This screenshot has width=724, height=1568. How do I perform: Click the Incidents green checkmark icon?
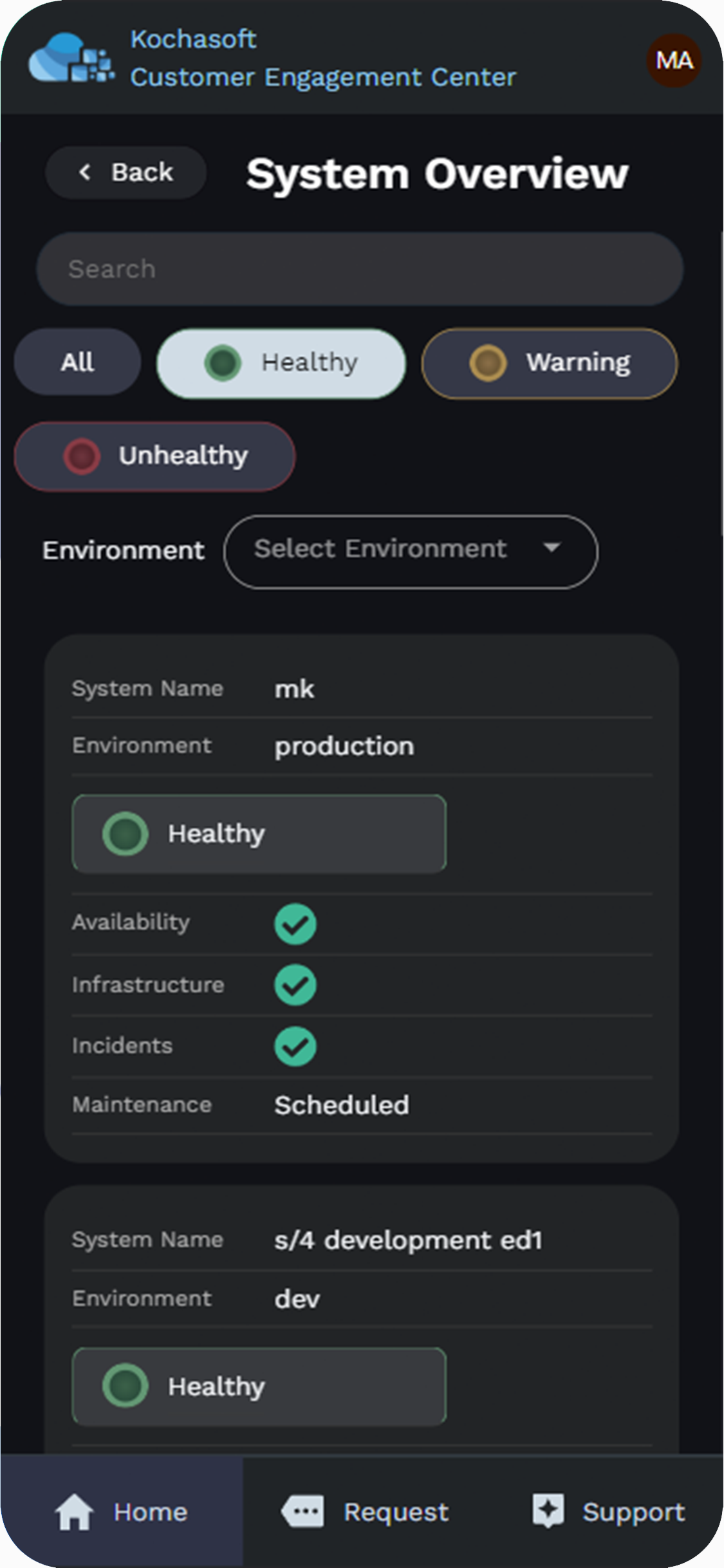[295, 1046]
